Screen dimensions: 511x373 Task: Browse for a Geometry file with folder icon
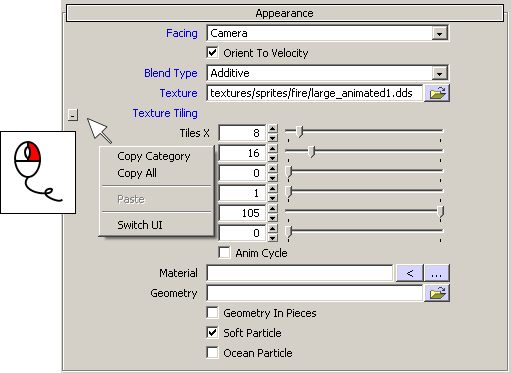click(437, 293)
